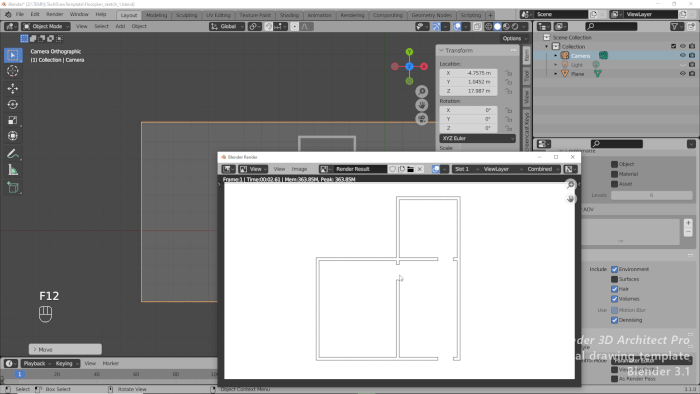Uncheck the Volumes checkbox
This screenshot has height=394, width=700.
614,299
